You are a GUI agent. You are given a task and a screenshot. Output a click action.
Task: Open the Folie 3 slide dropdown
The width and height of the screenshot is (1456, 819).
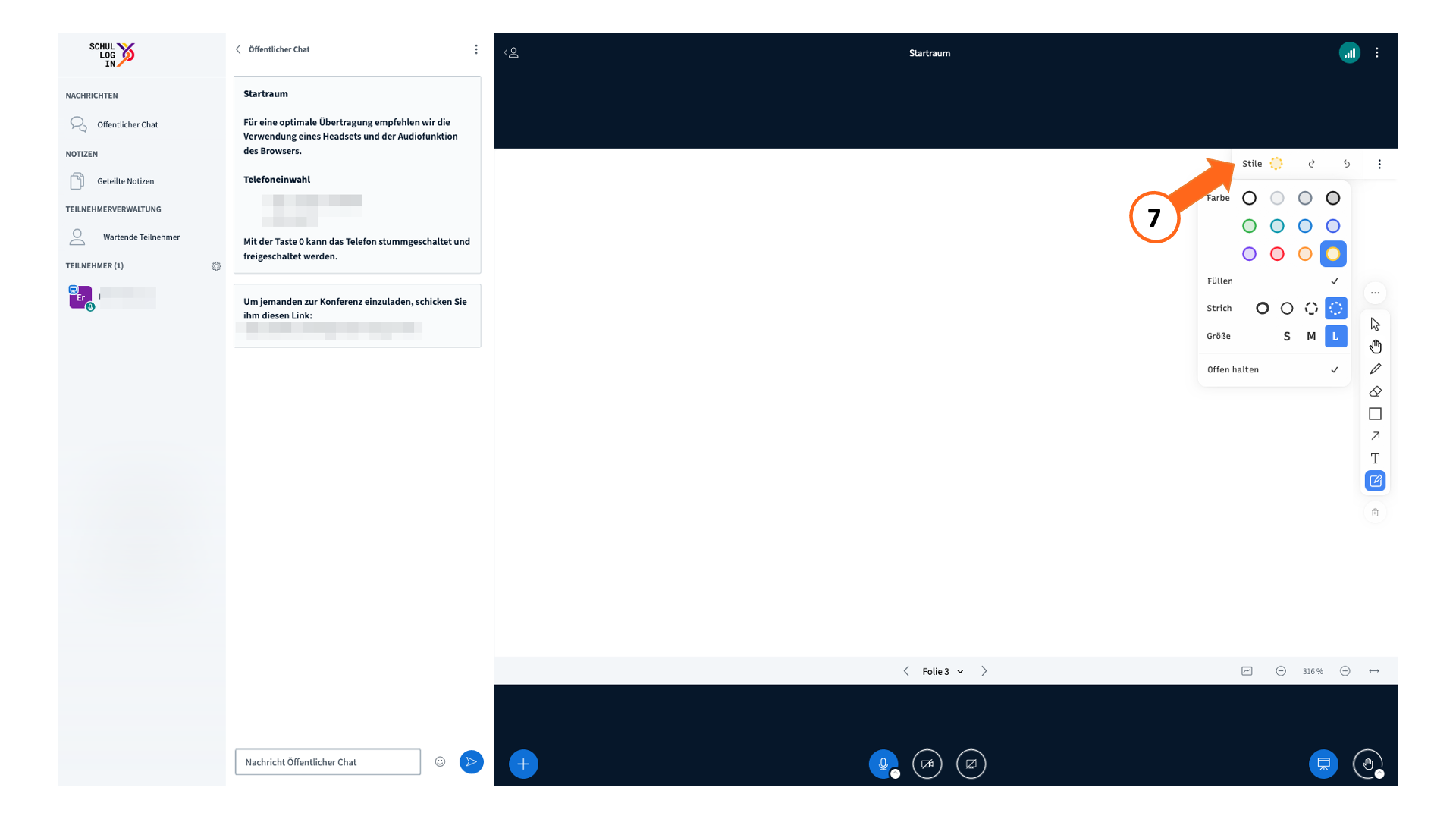coord(943,672)
